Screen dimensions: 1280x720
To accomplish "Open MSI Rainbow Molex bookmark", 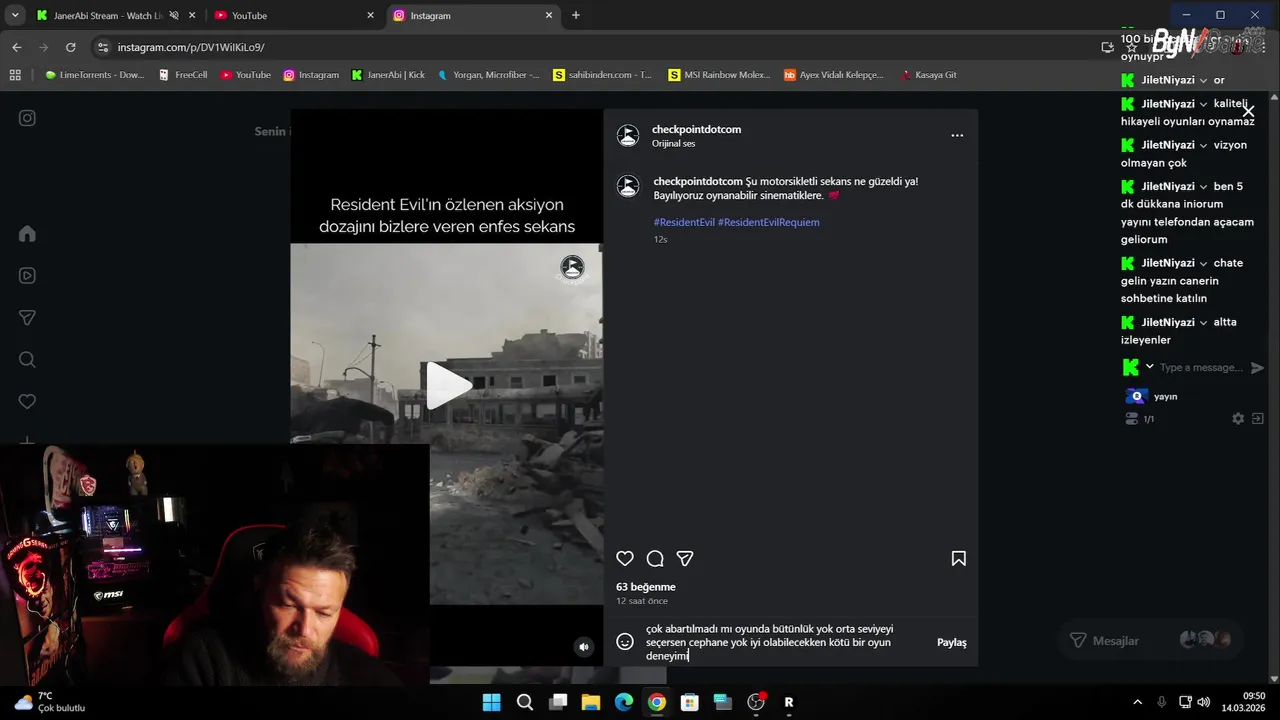I will [719, 75].
